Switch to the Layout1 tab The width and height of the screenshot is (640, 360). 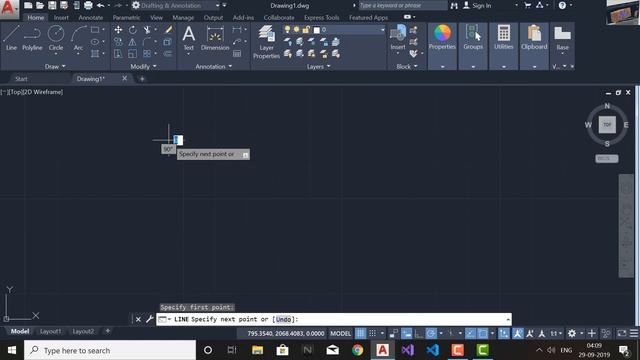pos(50,331)
